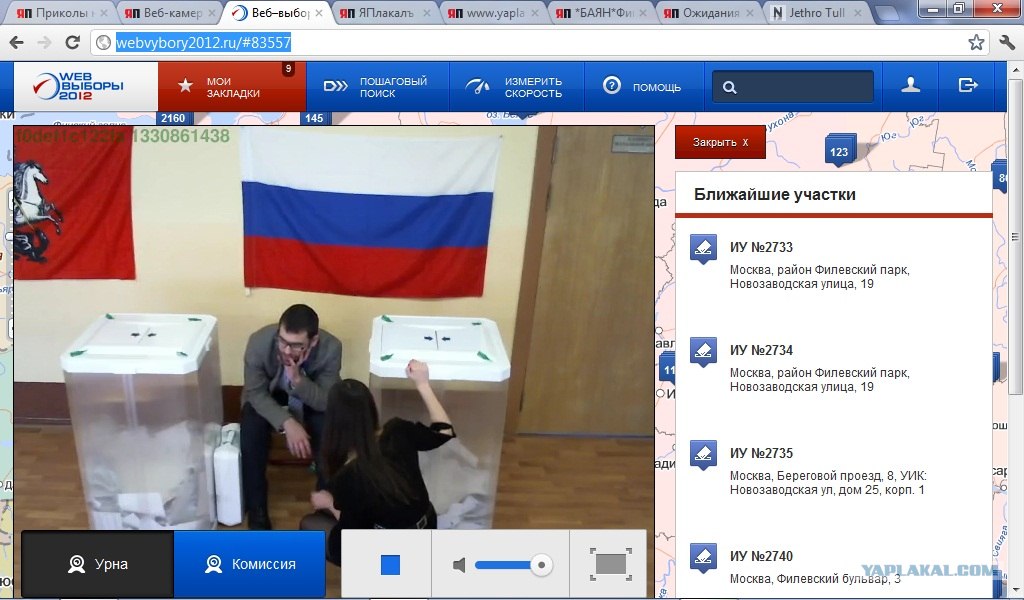
Task: Open Измерить скорость speed test
Action: 517,86
